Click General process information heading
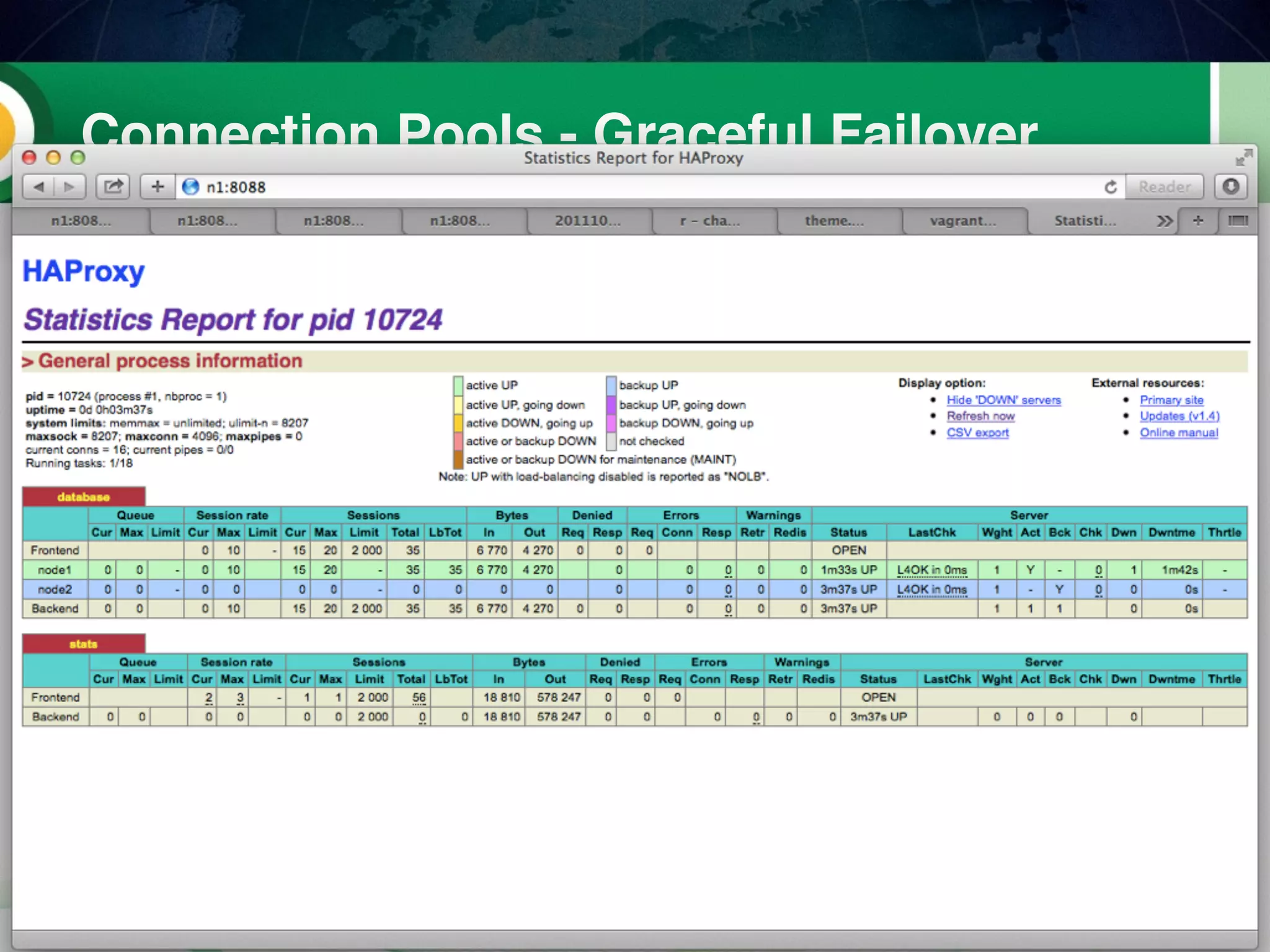 (x=170, y=361)
